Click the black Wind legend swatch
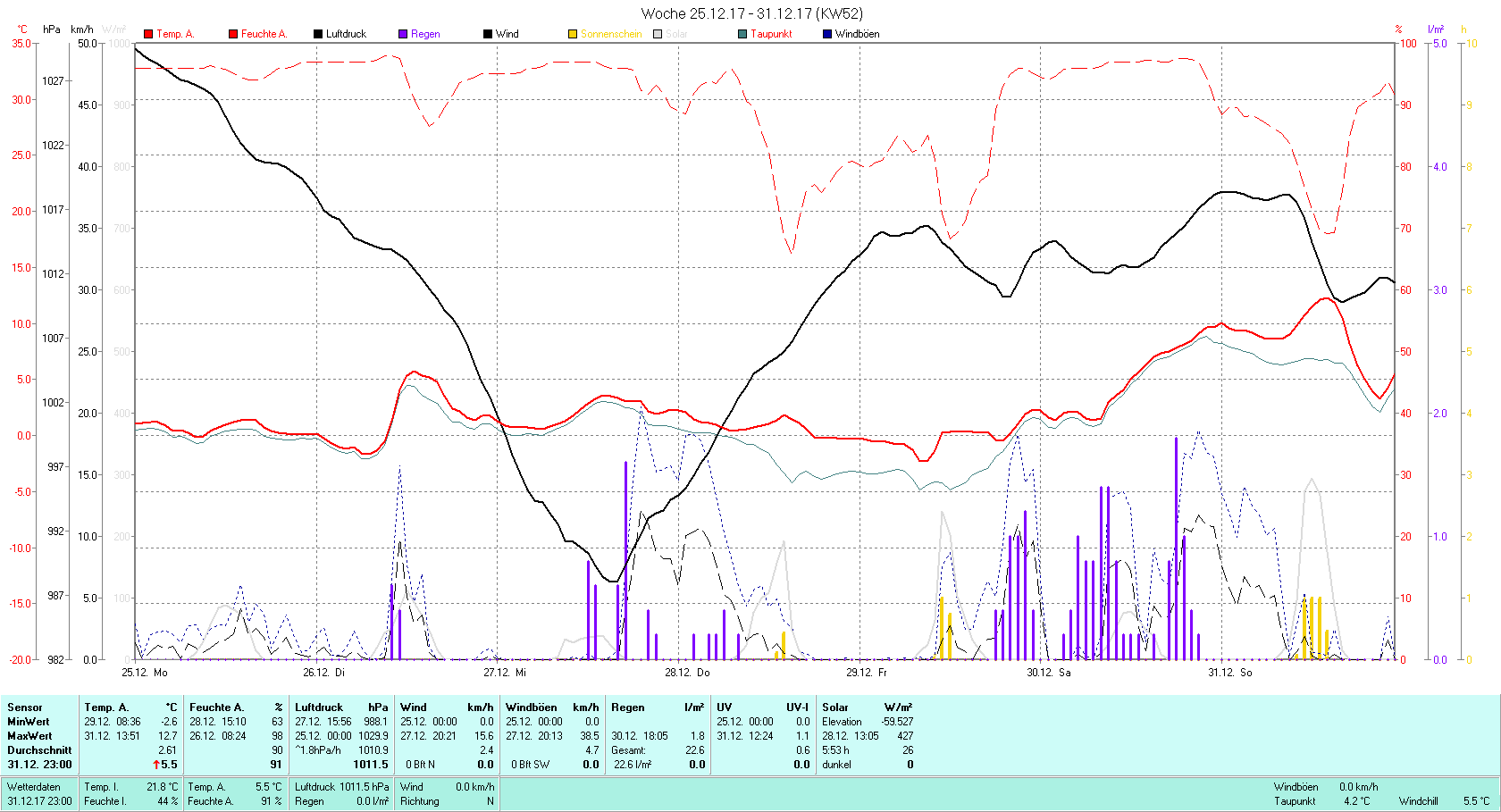This screenshot has height=812, width=1501. pyautogui.click(x=488, y=34)
